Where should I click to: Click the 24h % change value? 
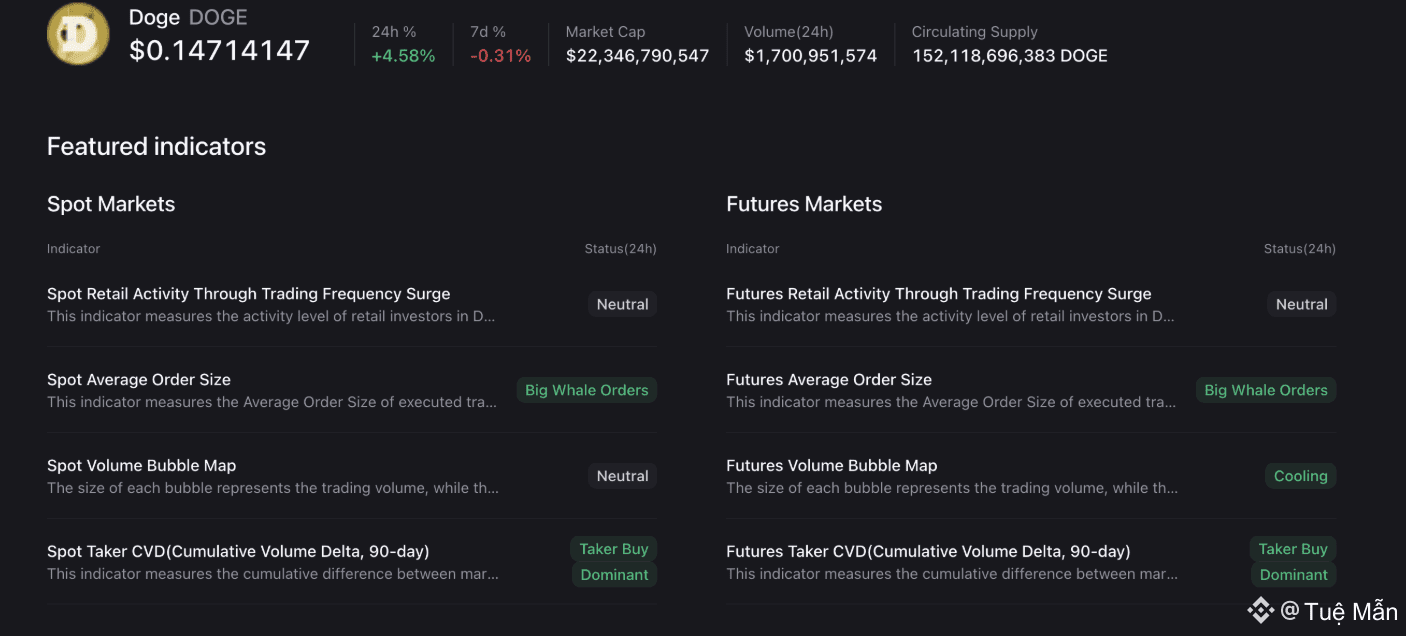tap(403, 56)
